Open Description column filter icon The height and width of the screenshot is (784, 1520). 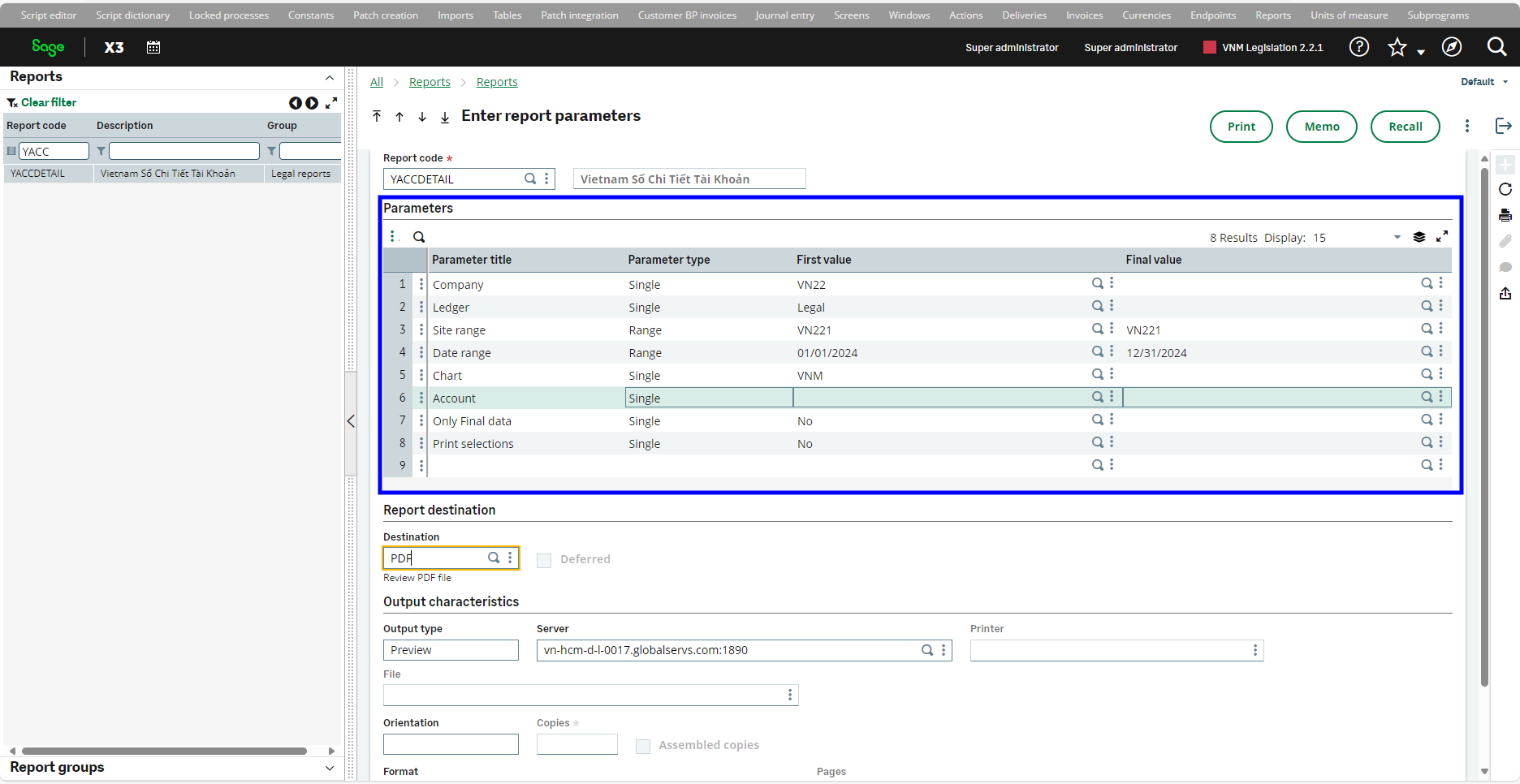(x=101, y=151)
